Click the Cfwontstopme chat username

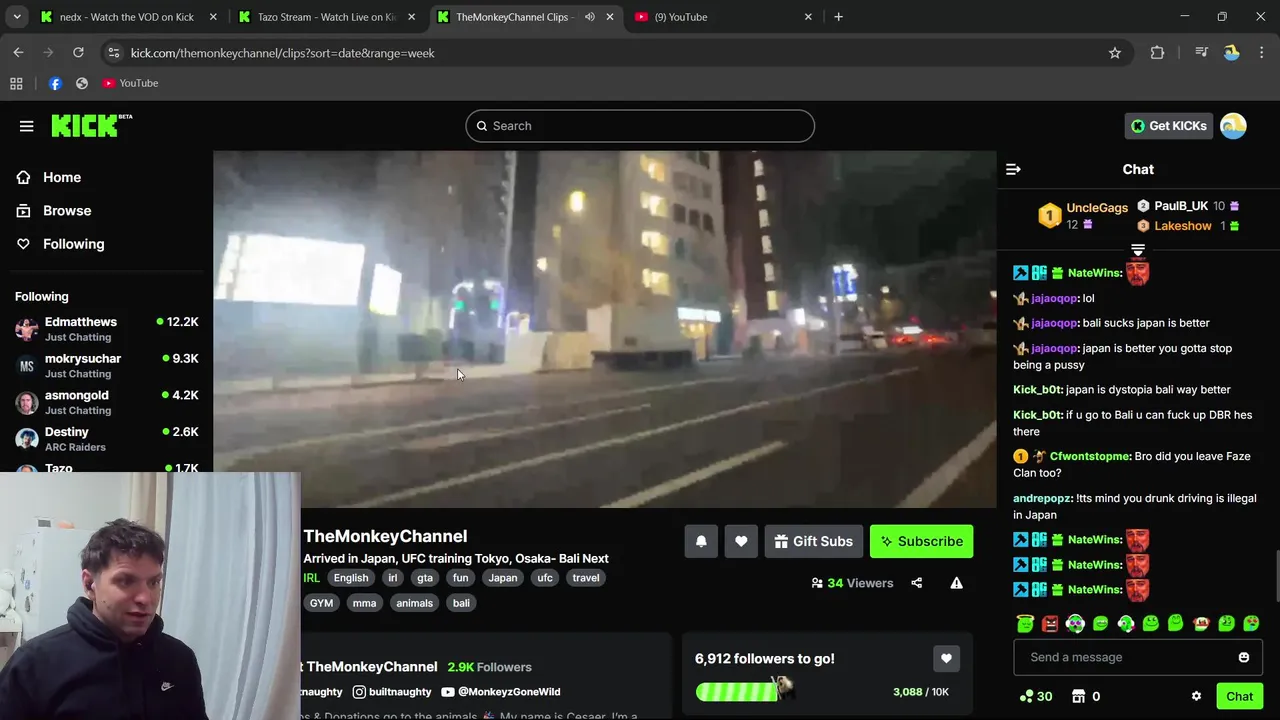click(1090, 456)
